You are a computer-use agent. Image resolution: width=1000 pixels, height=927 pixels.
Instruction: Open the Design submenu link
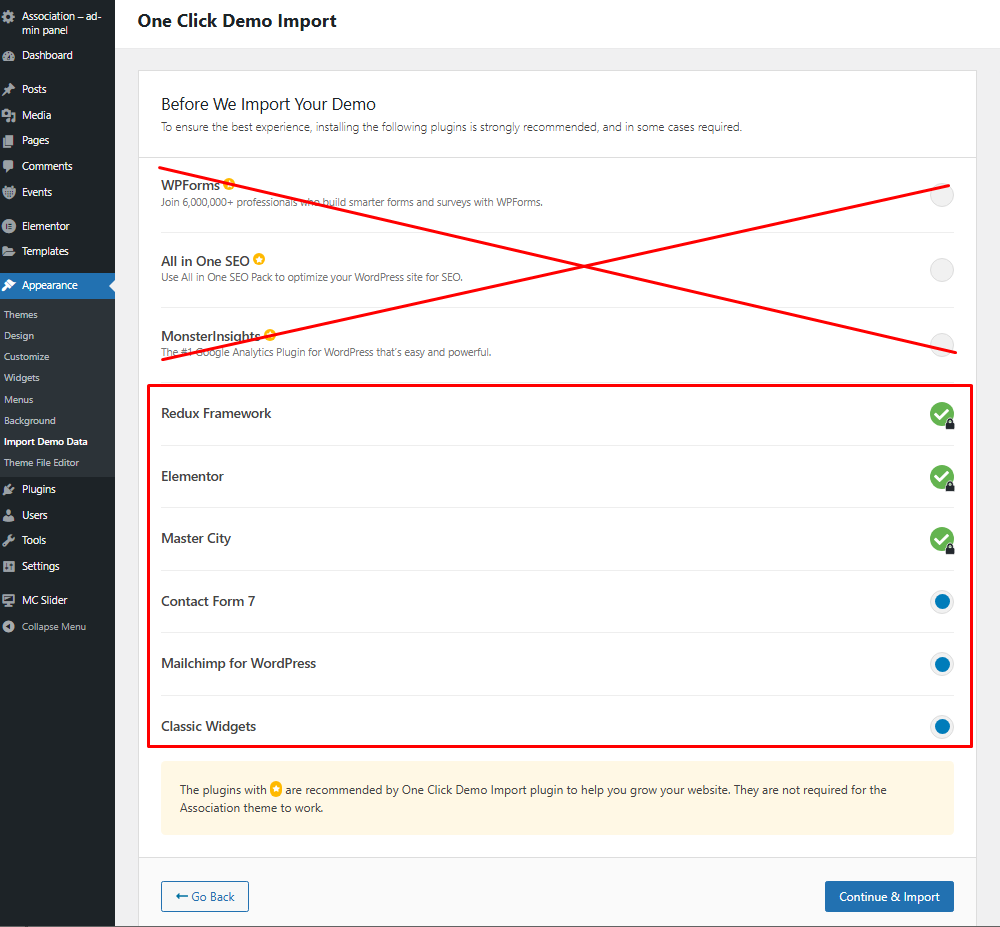(19, 336)
